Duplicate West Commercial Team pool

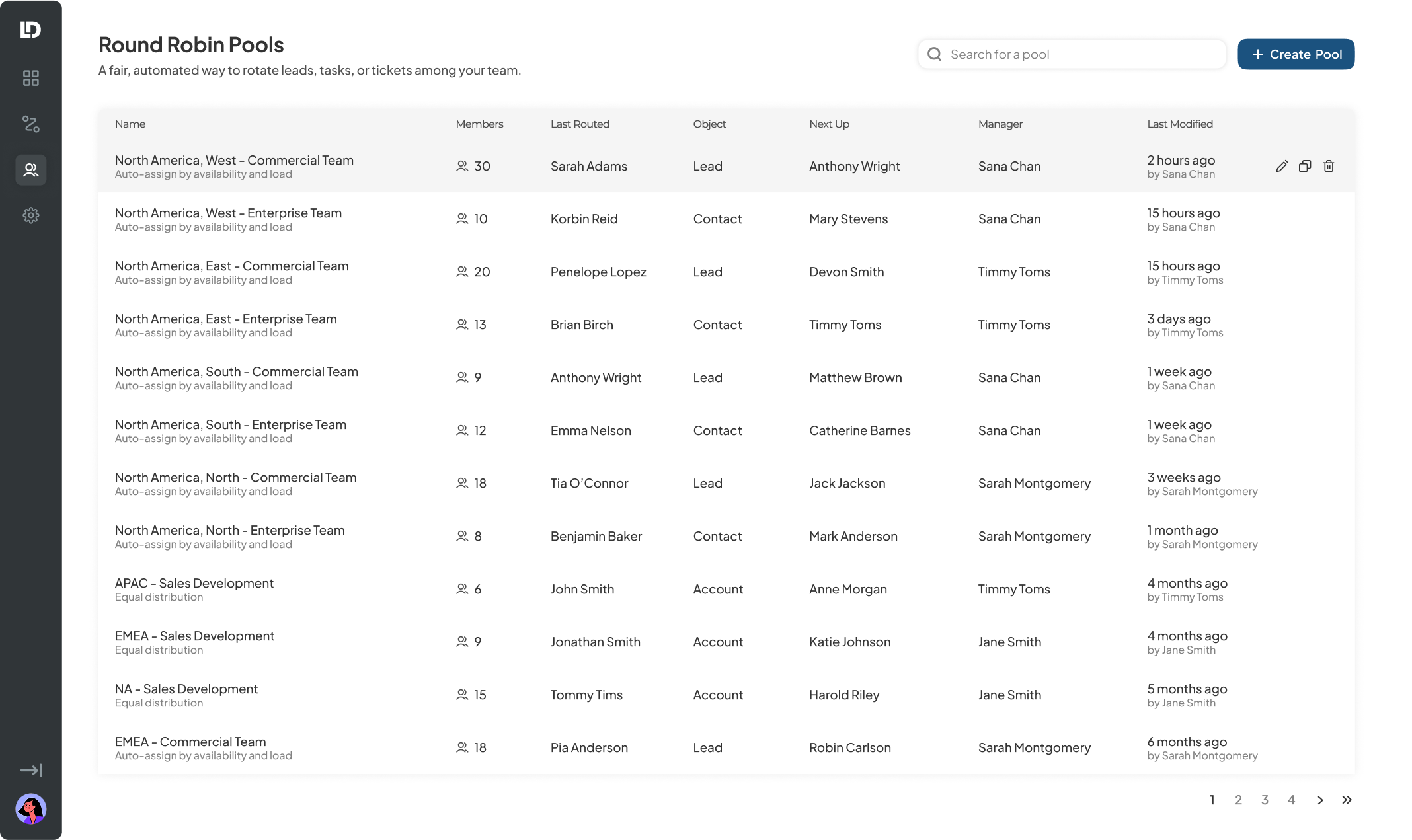1305,167
